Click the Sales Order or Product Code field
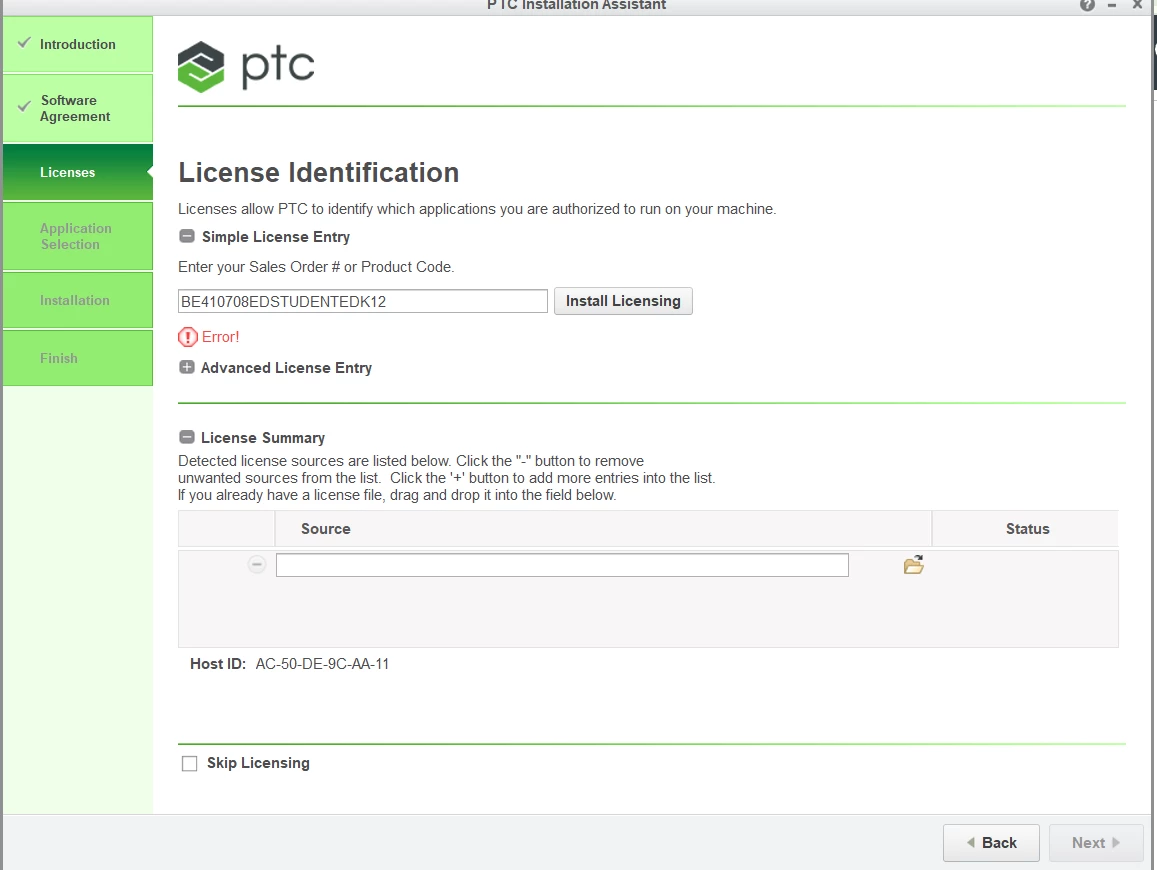The width and height of the screenshot is (1157, 870). click(x=362, y=301)
